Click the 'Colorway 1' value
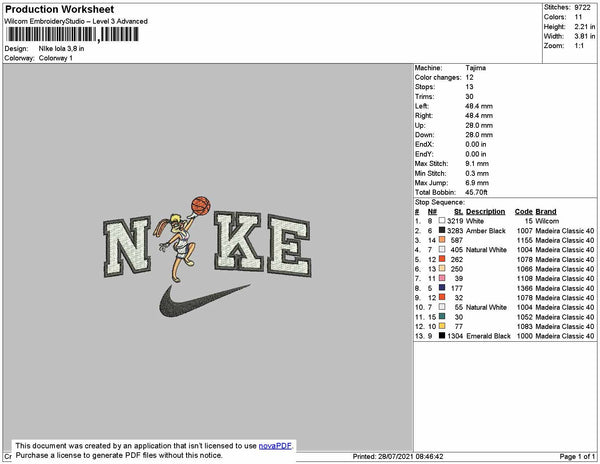The image size is (600, 464). tap(55, 58)
